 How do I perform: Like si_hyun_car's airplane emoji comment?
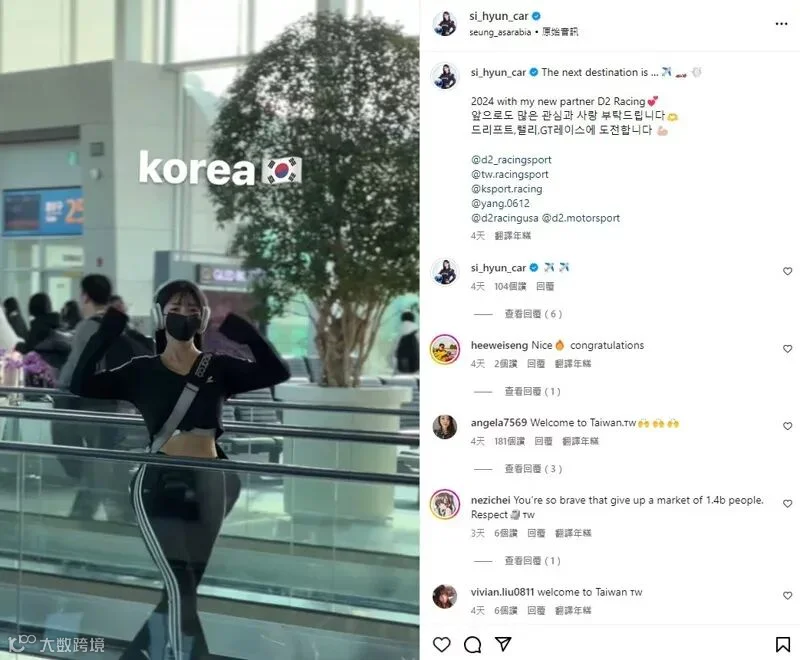pos(787,271)
